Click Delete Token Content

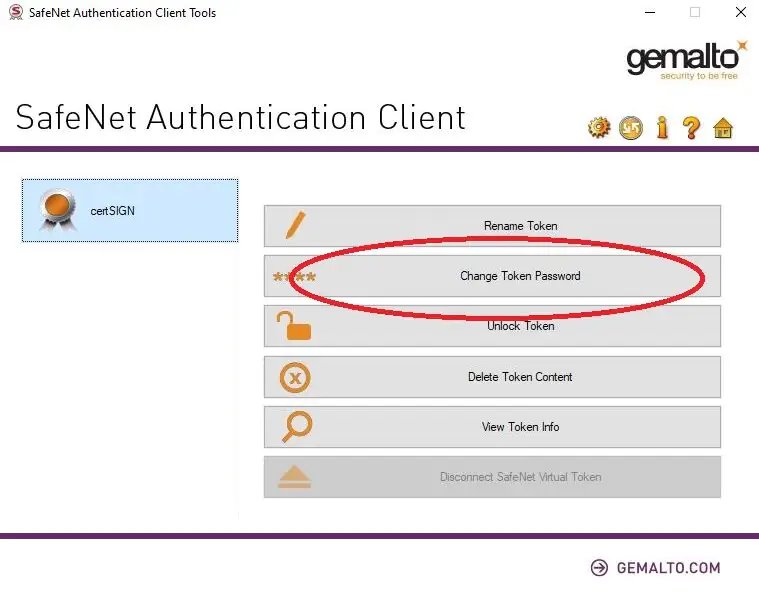[x=492, y=377]
